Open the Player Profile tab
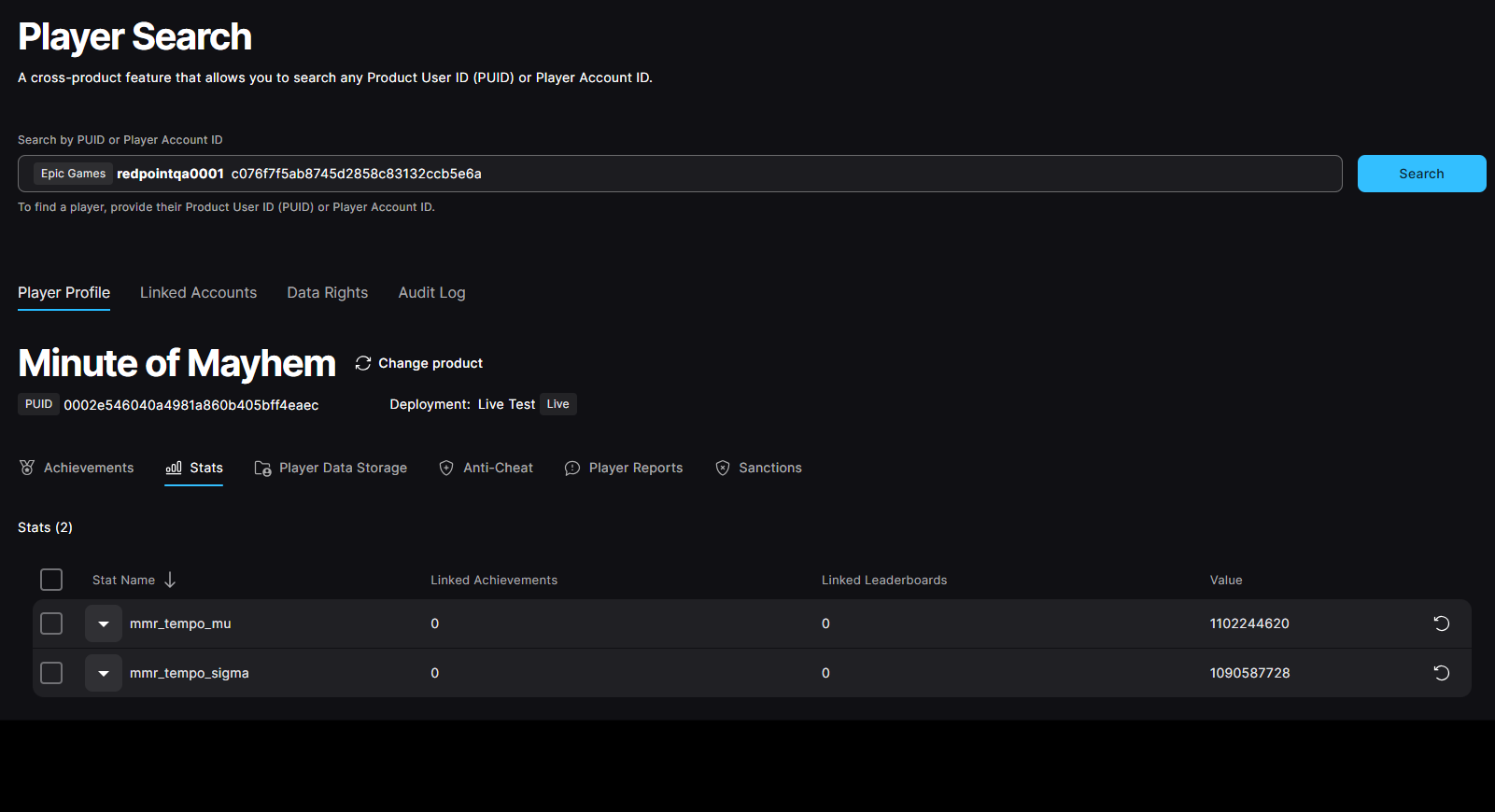This screenshot has height=812, width=1495. [63, 293]
